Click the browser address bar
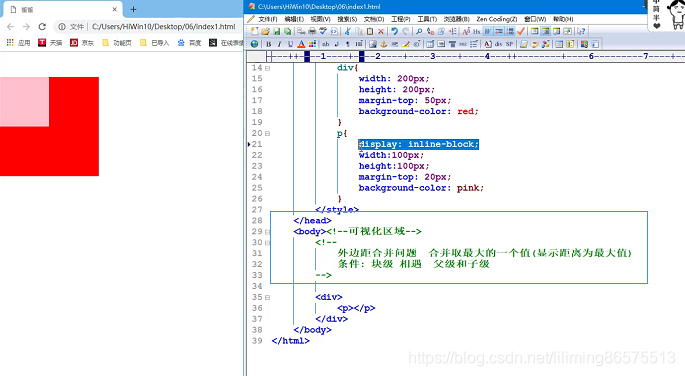The height and width of the screenshot is (376, 685). (x=148, y=27)
